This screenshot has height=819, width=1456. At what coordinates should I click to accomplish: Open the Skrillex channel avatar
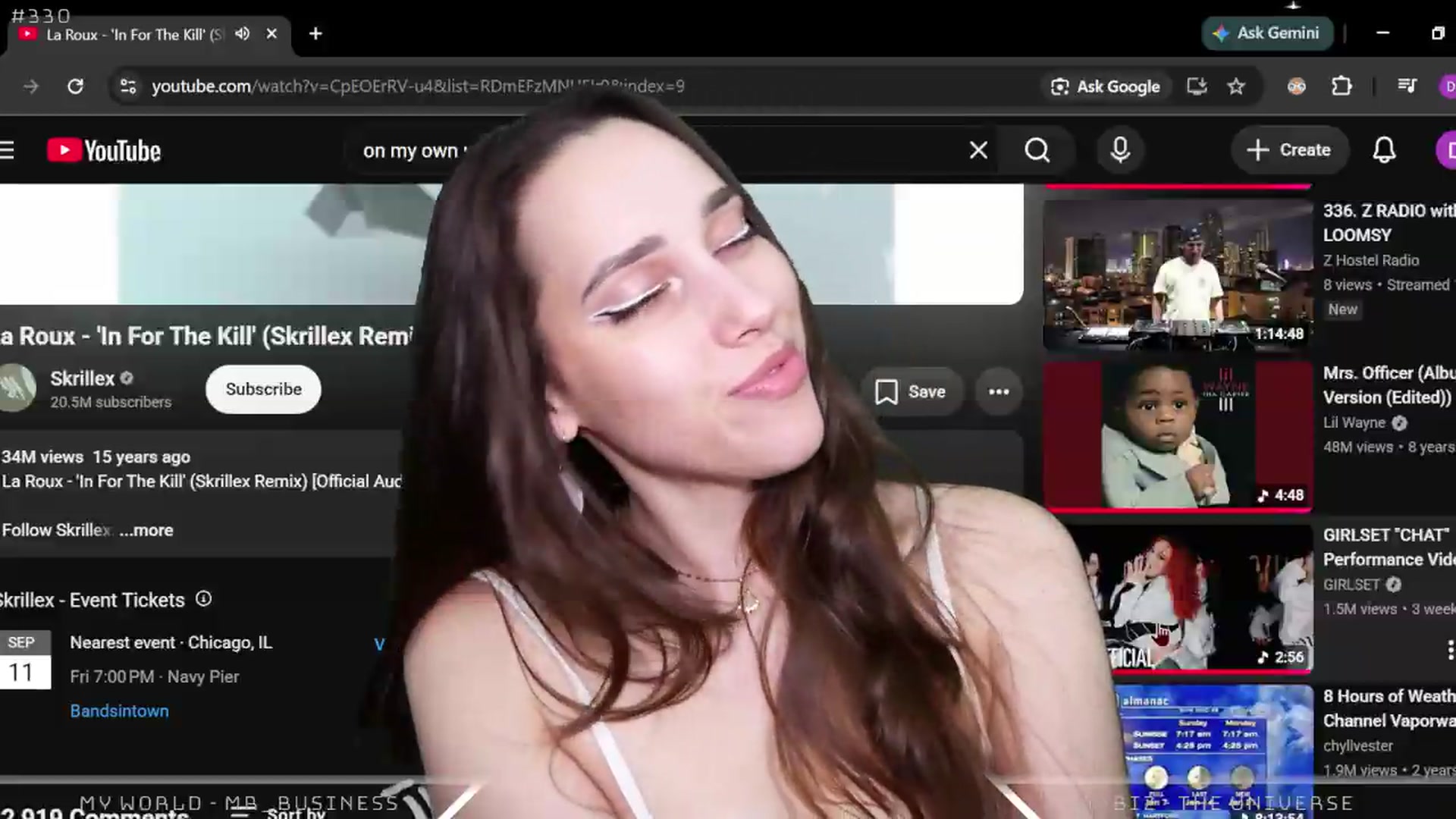17,388
